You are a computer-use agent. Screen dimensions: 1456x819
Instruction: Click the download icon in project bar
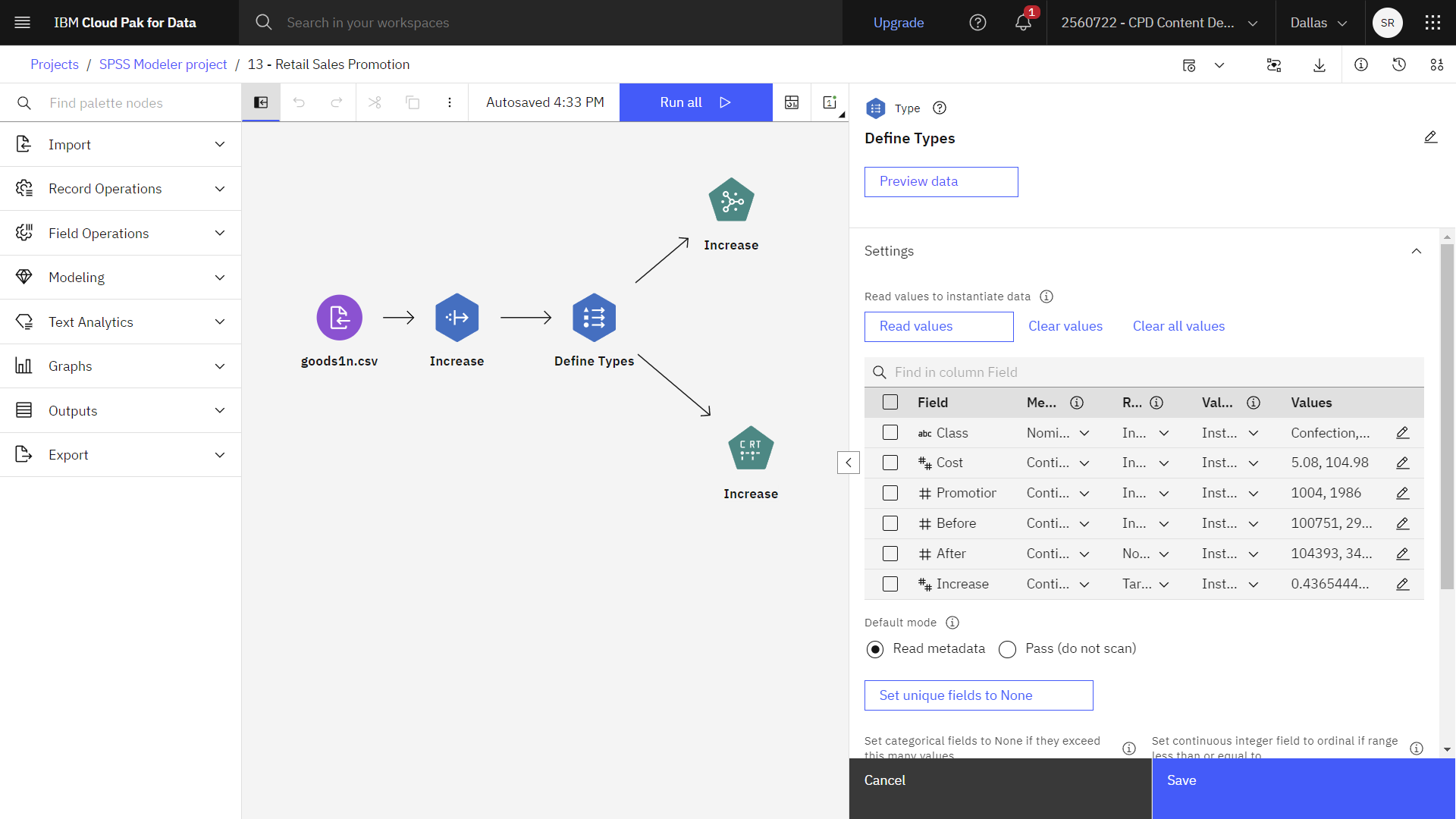1319,65
